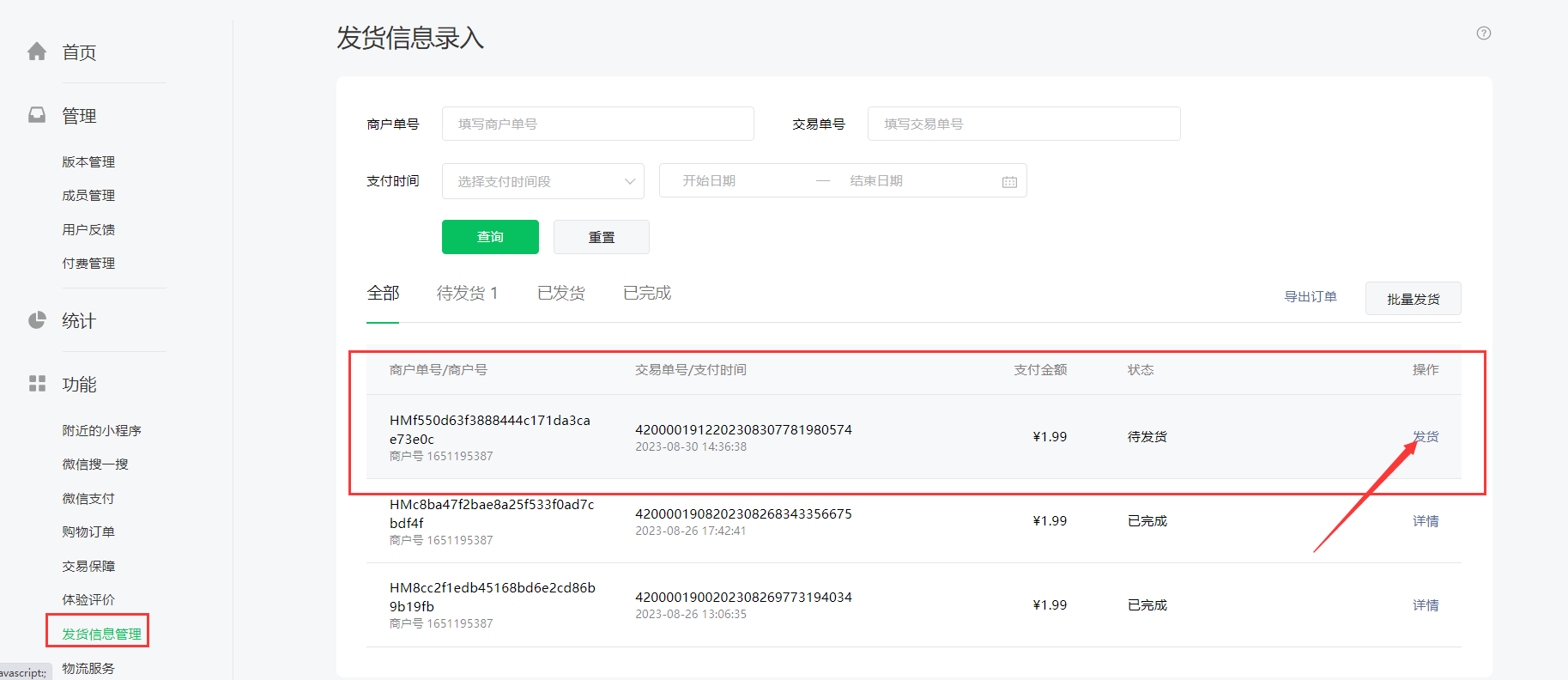Click the management inbox icon
The height and width of the screenshot is (680, 1568).
click(x=37, y=115)
